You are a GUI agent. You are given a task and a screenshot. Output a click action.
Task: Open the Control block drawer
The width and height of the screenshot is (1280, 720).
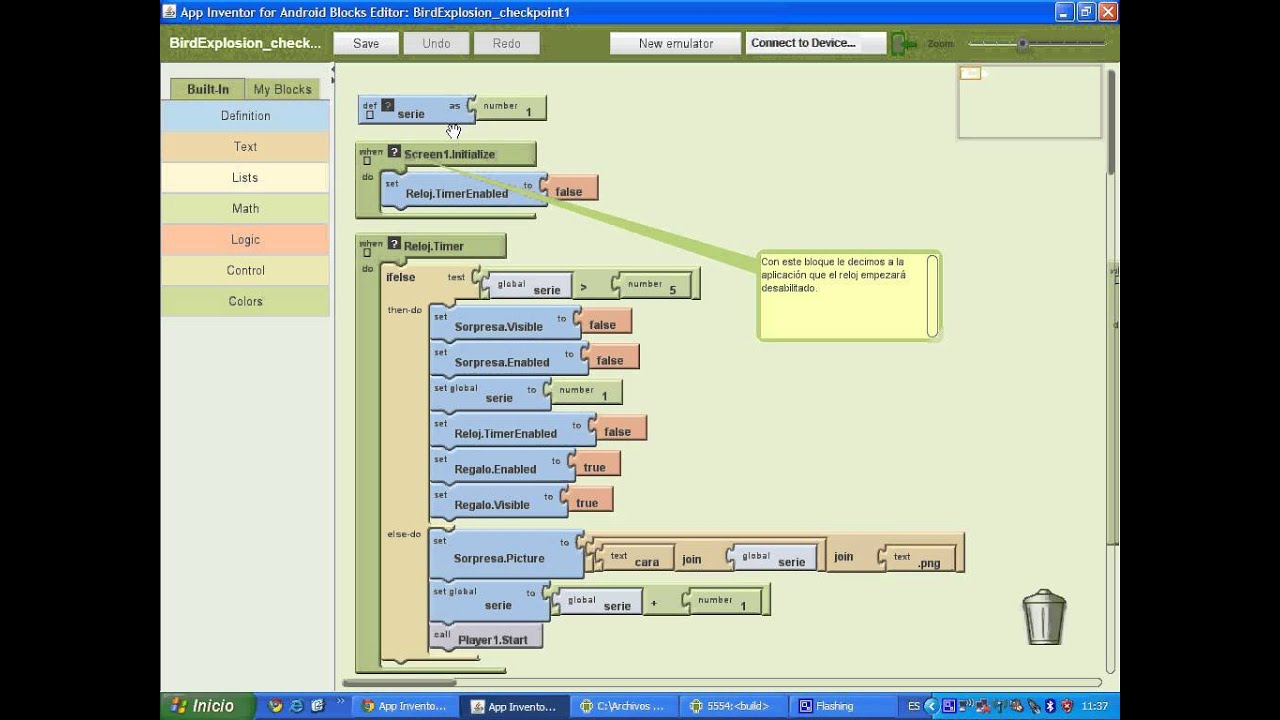(245, 270)
